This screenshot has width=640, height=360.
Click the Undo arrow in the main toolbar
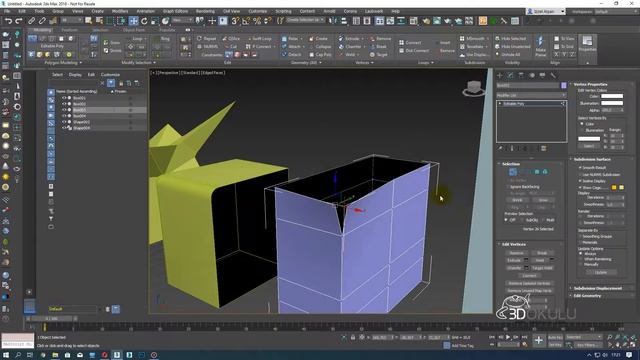tap(8, 21)
